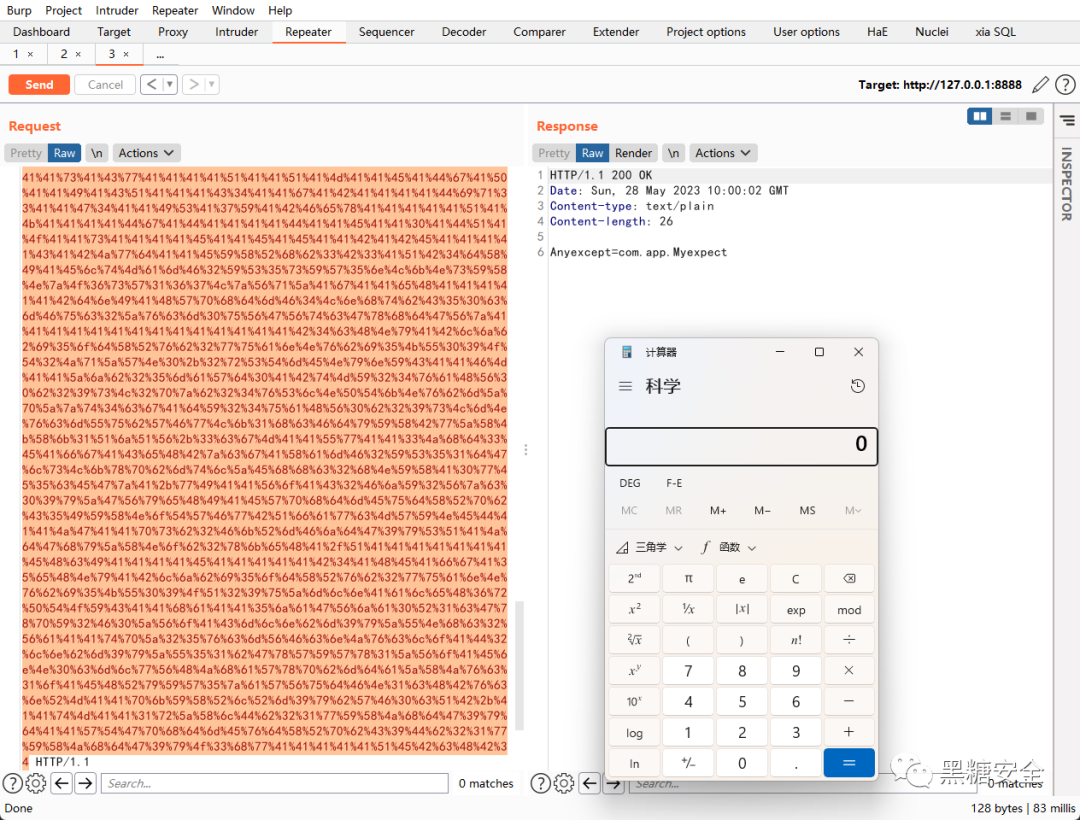Click request pane vertical scrollbar

[519, 665]
